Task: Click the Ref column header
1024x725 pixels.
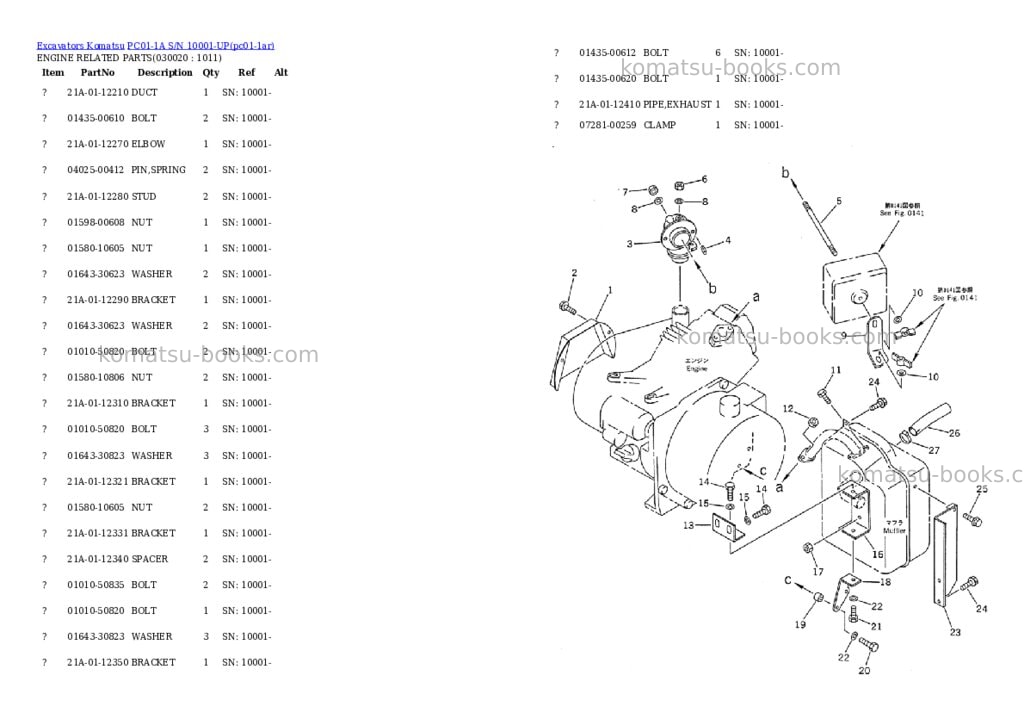Action: click(246, 72)
